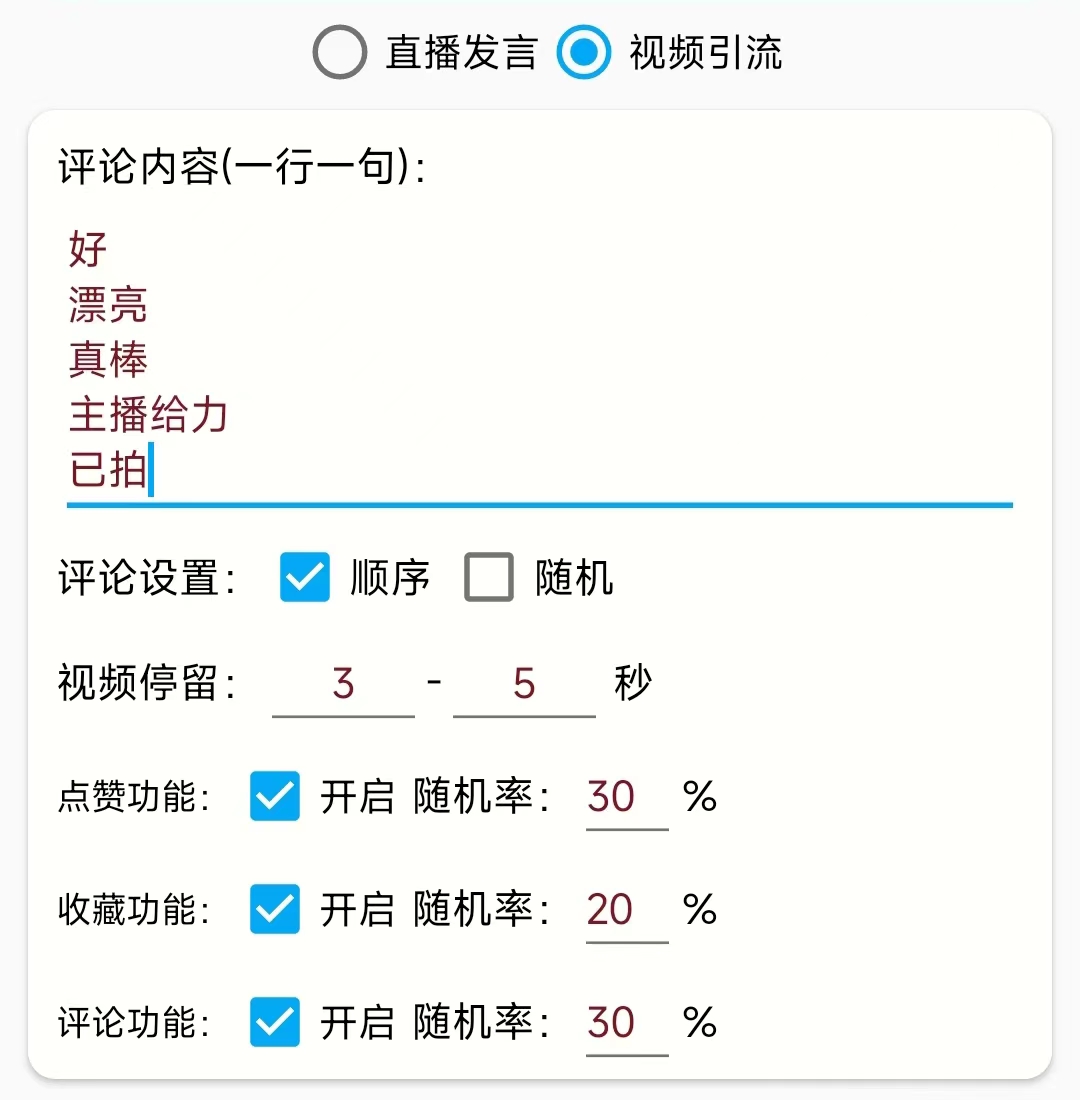The width and height of the screenshot is (1080, 1100).
Task: Select the 视频引流 radio button
Action: tap(584, 52)
